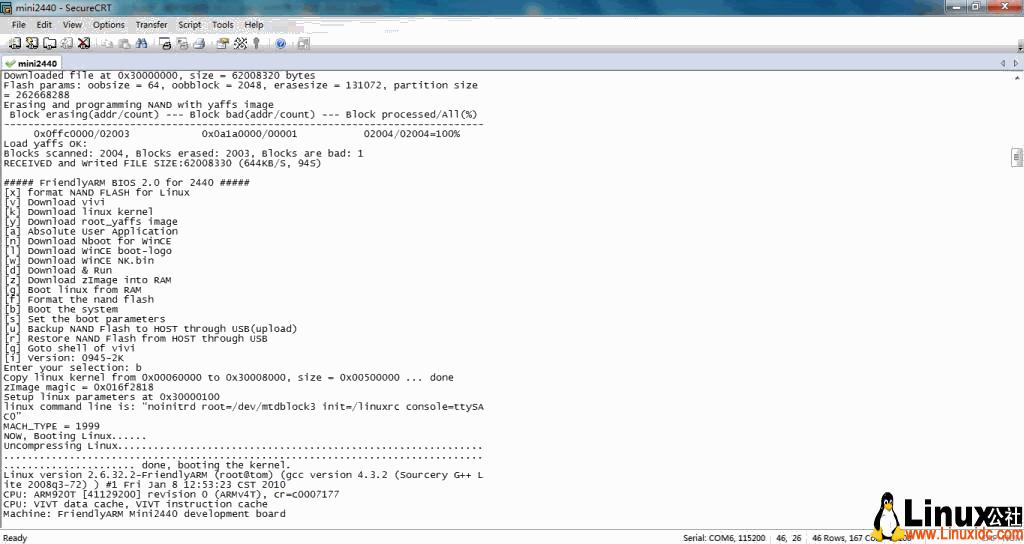Click the Keymap Editor tools icon
Screen dimensions: 1024x544
click(241, 43)
